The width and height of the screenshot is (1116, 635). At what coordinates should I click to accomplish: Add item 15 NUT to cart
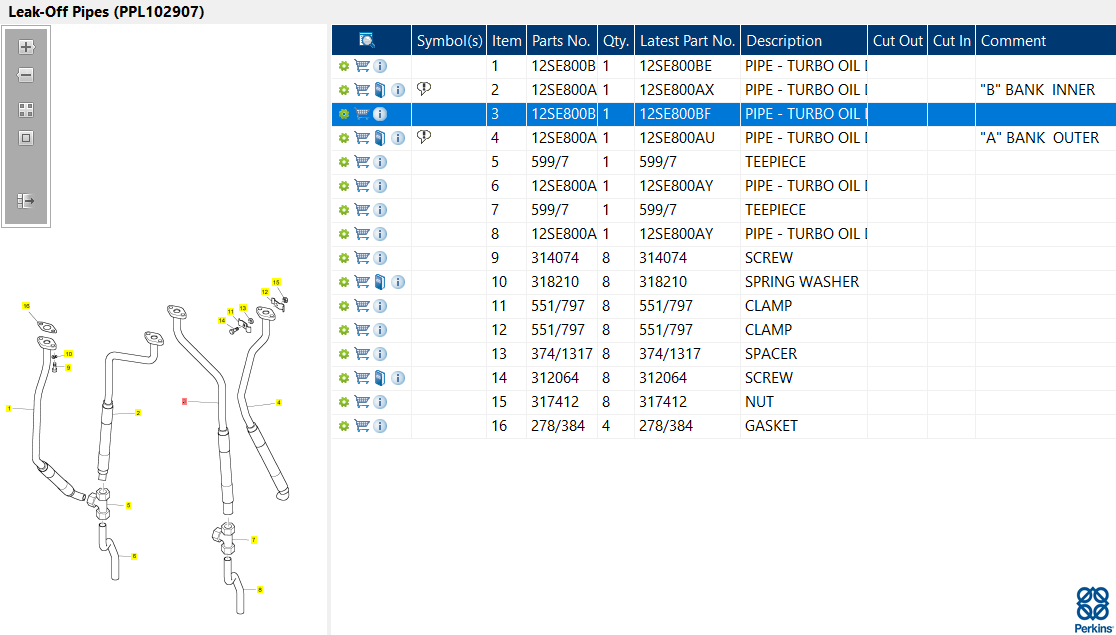pos(362,402)
